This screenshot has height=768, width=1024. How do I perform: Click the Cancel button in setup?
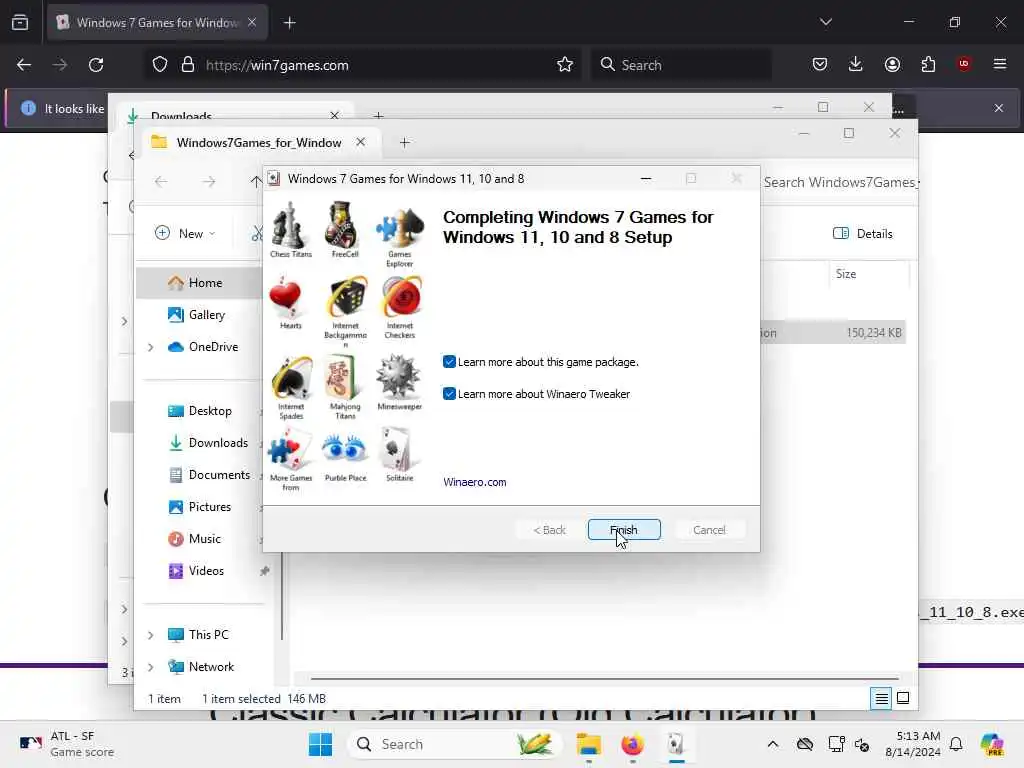(709, 530)
